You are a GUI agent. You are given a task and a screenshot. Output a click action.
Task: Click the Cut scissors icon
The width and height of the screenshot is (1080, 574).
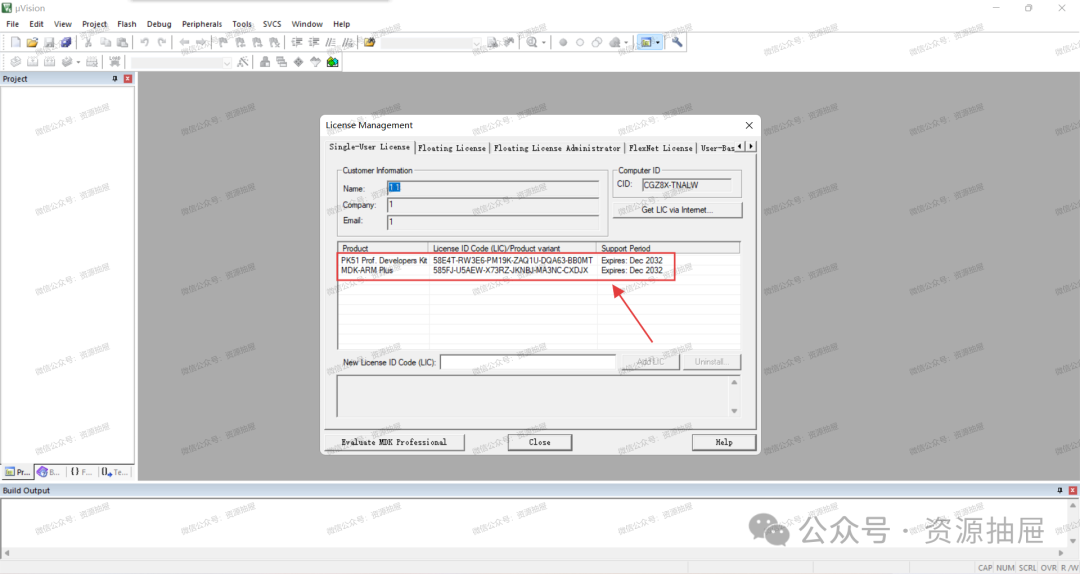(88, 42)
